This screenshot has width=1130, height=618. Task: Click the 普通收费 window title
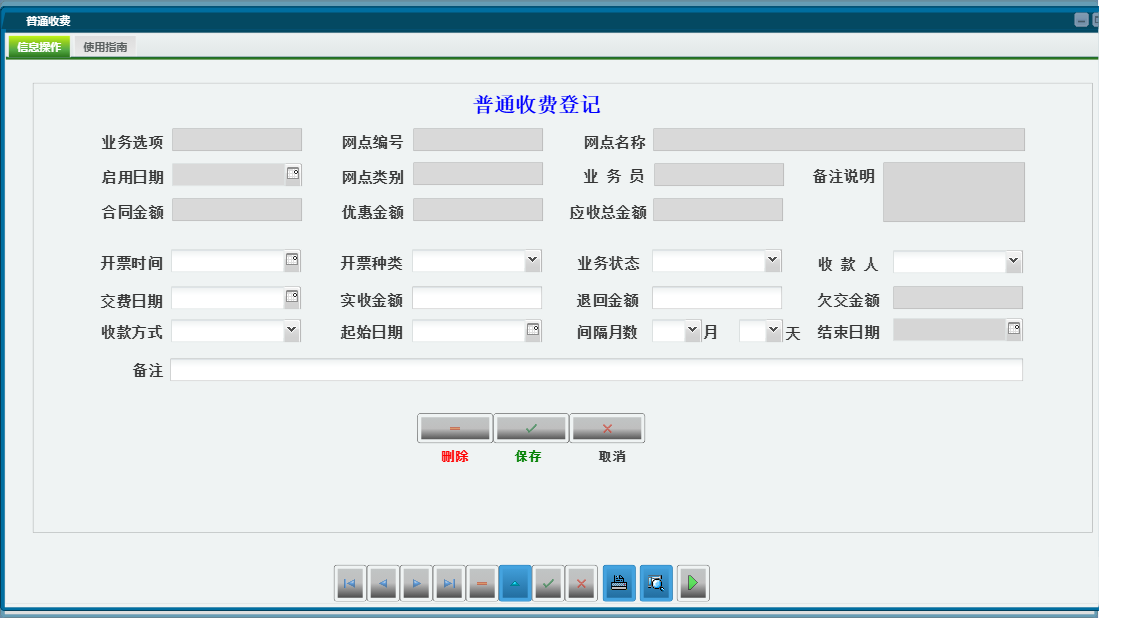point(48,21)
